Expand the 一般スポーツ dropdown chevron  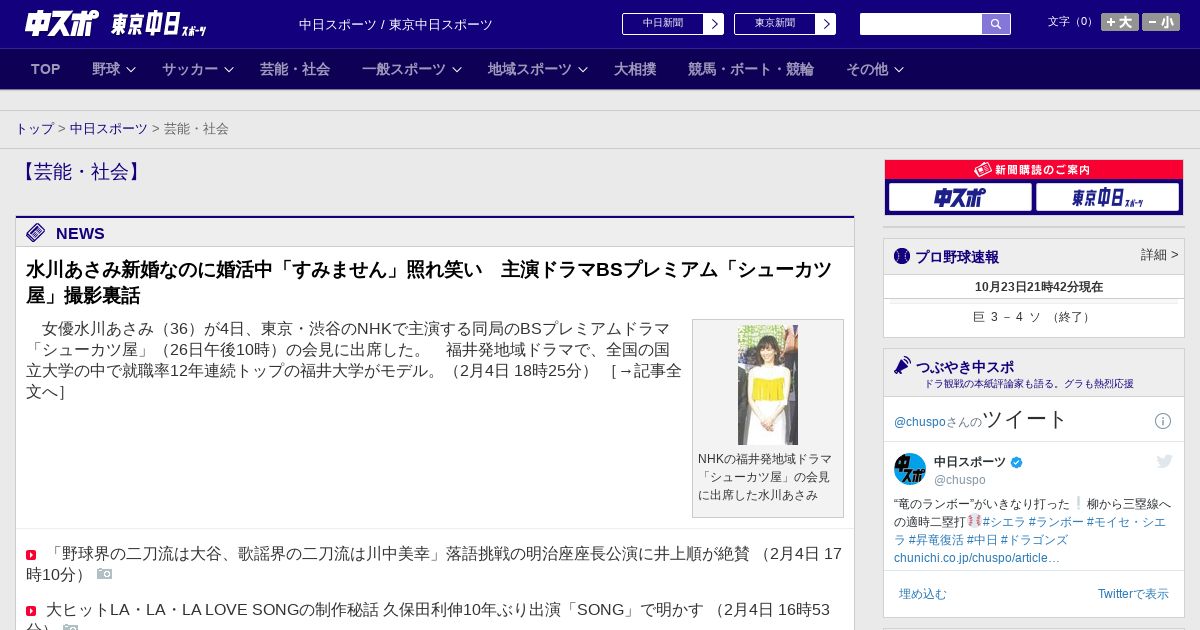[x=457, y=69]
